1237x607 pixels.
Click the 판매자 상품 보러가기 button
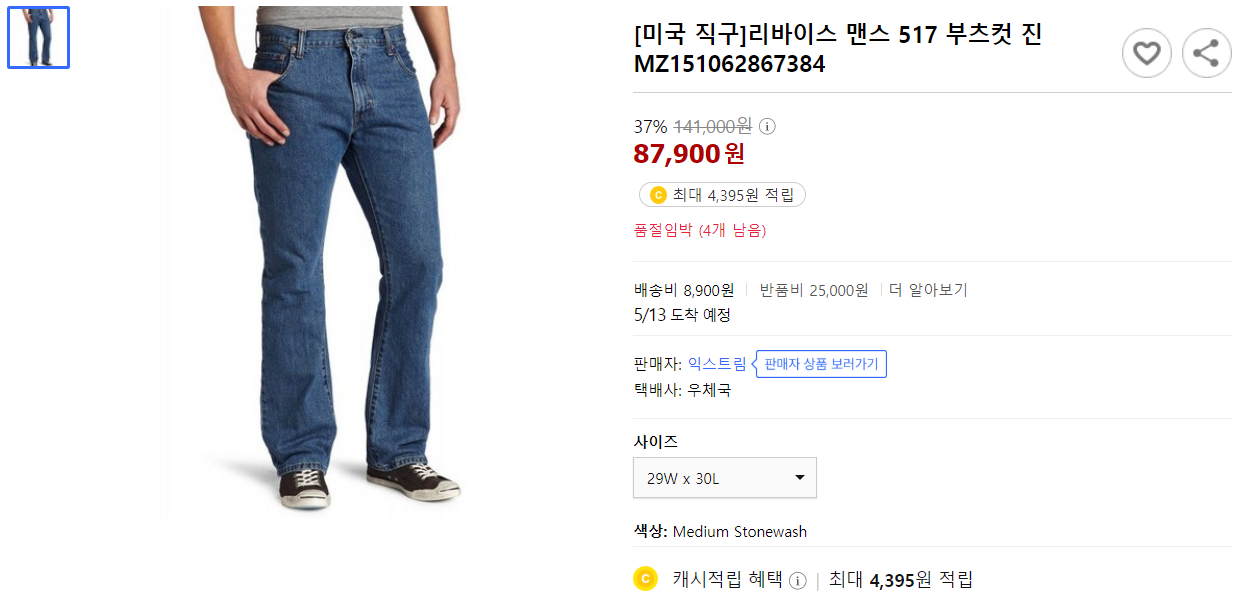tap(820, 363)
